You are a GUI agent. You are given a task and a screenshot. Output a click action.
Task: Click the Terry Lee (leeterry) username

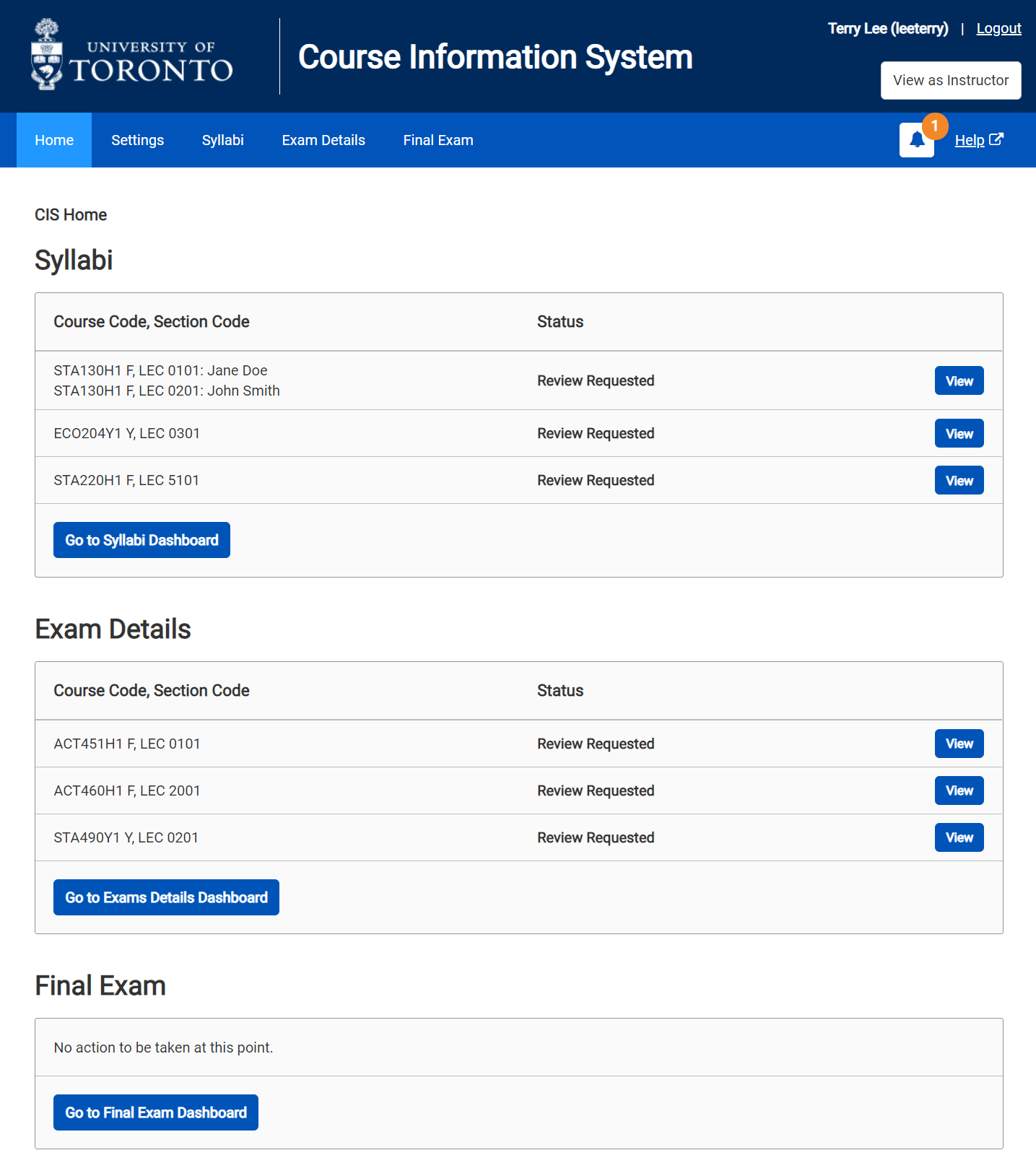click(888, 28)
